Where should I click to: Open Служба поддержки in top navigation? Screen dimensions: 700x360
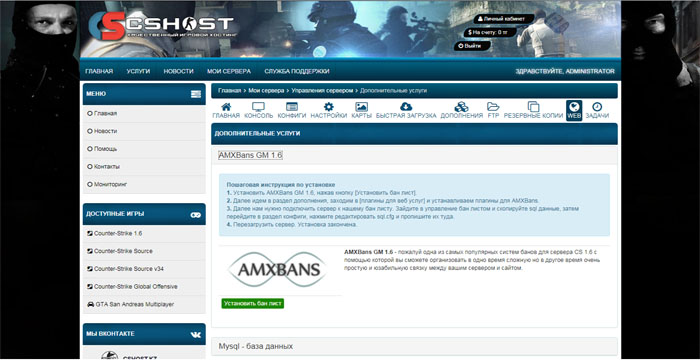297,71
